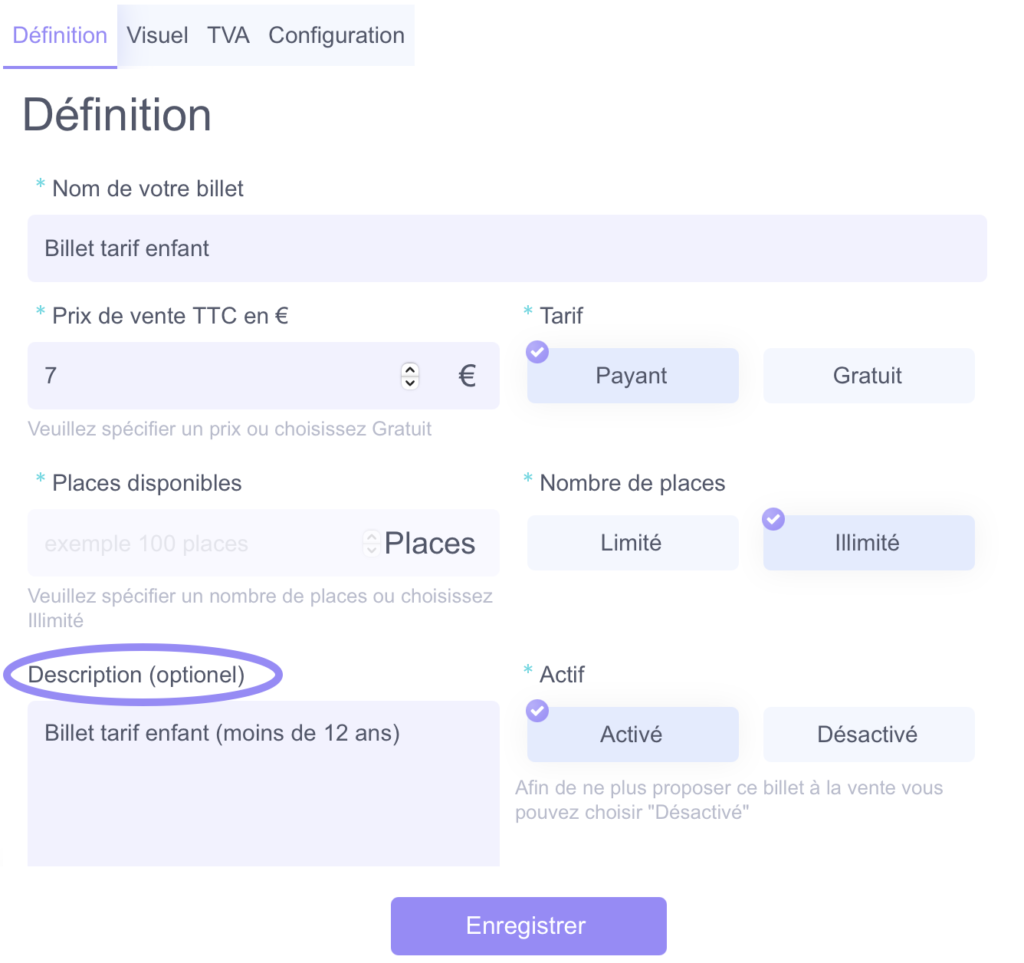Choose Limité number of places
Viewport: 1024px width, 963px height.
coord(633,543)
